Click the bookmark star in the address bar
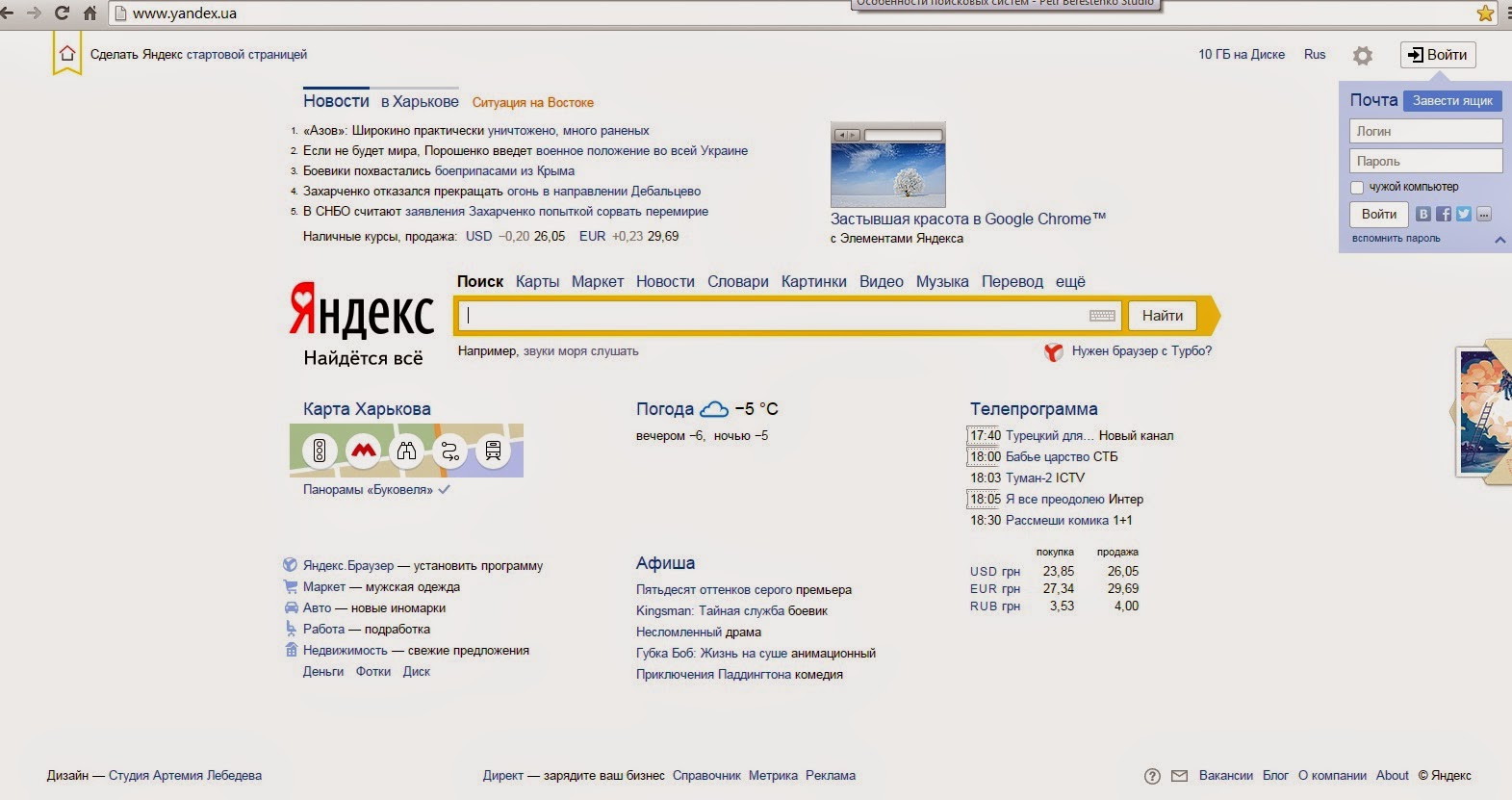The height and width of the screenshot is (800, 1512). (x=1486, y=13)
